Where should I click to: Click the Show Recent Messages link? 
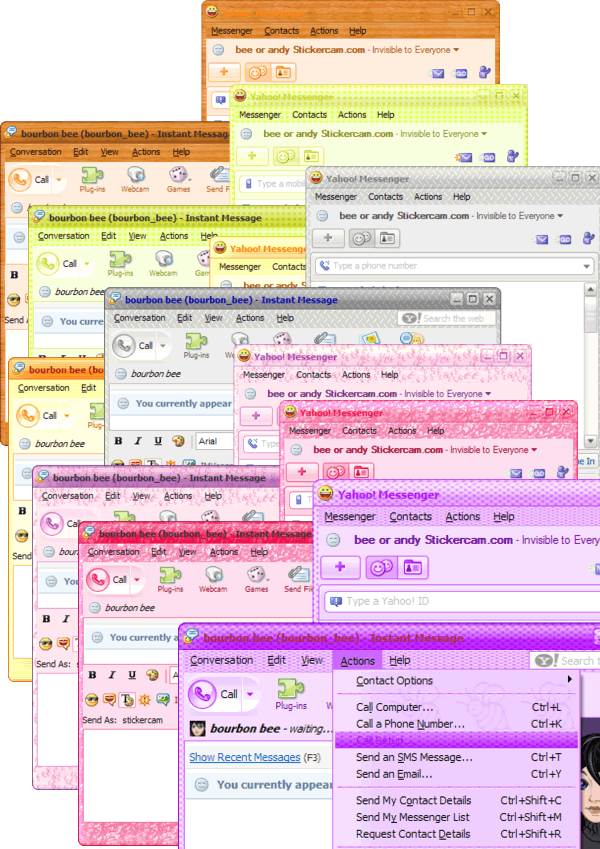[x=245, y=757]
